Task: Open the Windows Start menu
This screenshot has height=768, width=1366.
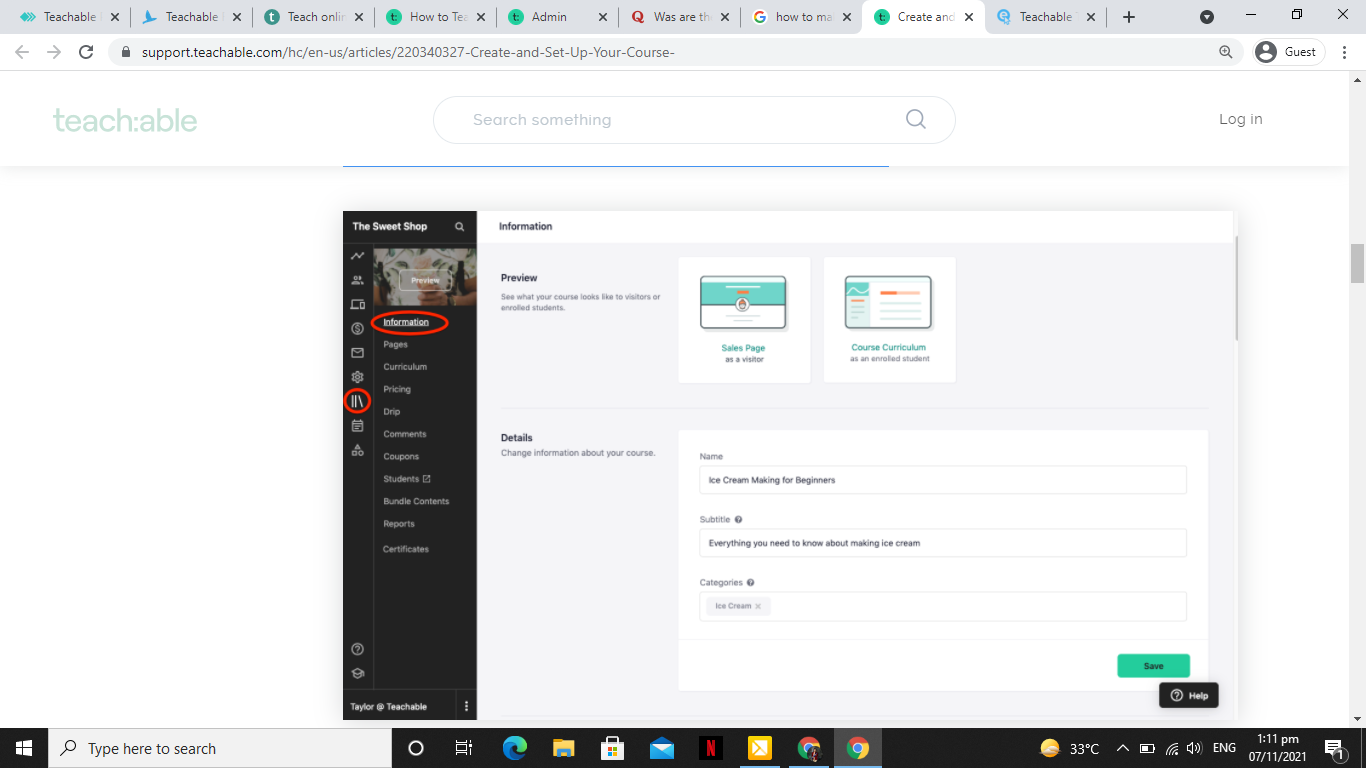Action: [24, 748]
